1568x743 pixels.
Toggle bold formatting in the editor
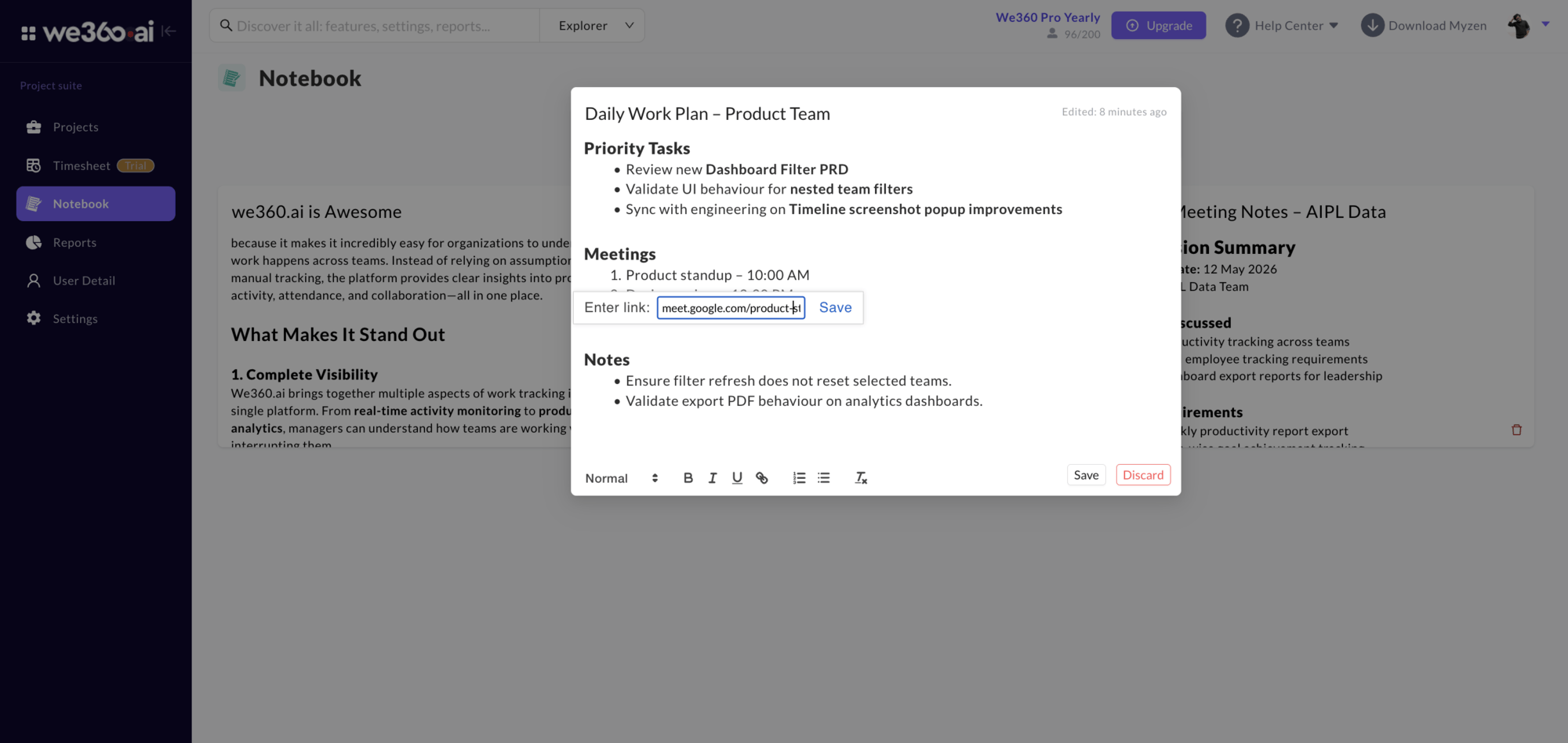tap(688, 477)
